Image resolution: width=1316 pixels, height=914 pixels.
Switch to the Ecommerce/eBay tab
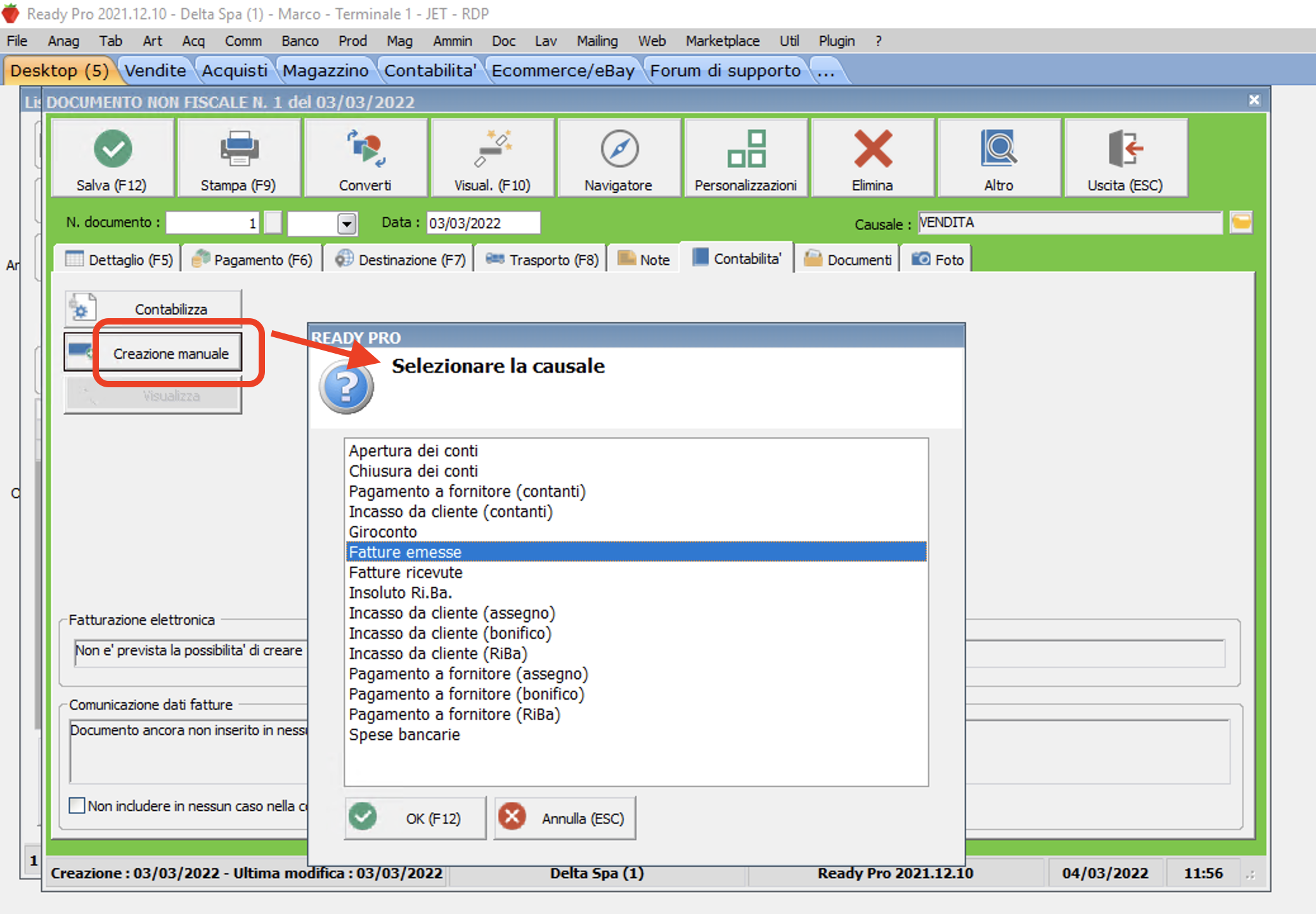pyautogui.click(x=563, y=70)
